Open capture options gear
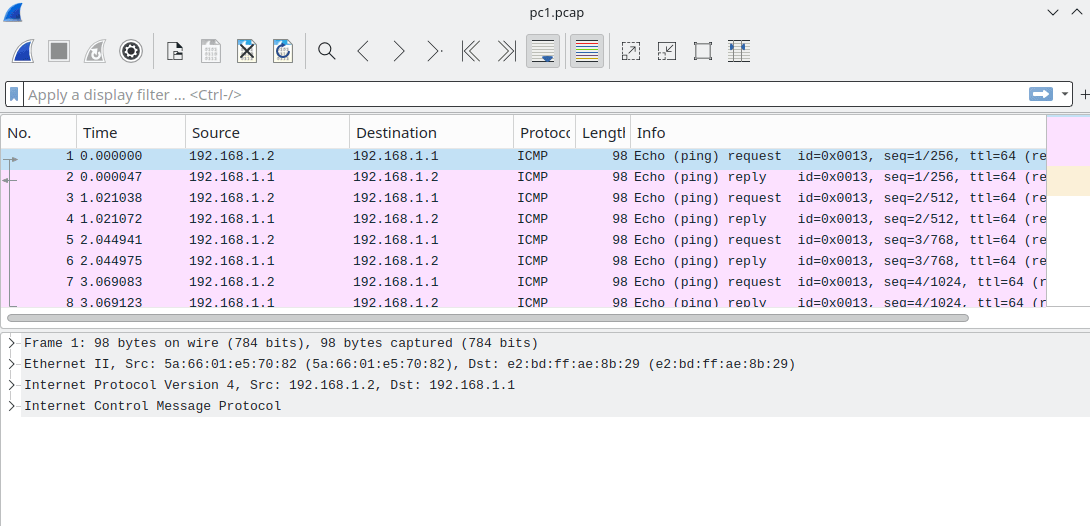 point(130,51)
